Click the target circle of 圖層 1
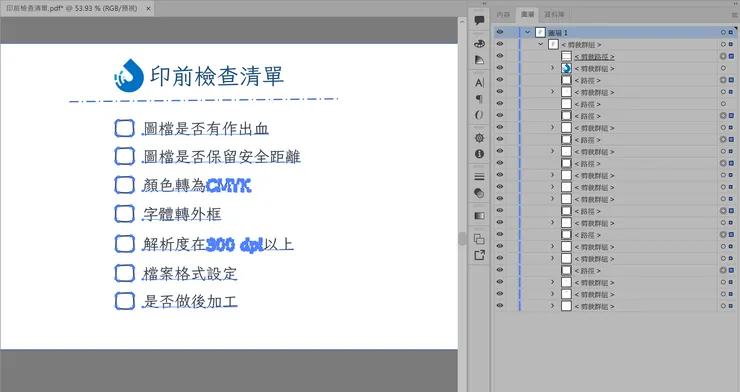Screen dimensions: 740x392 (x=723, y=33)
